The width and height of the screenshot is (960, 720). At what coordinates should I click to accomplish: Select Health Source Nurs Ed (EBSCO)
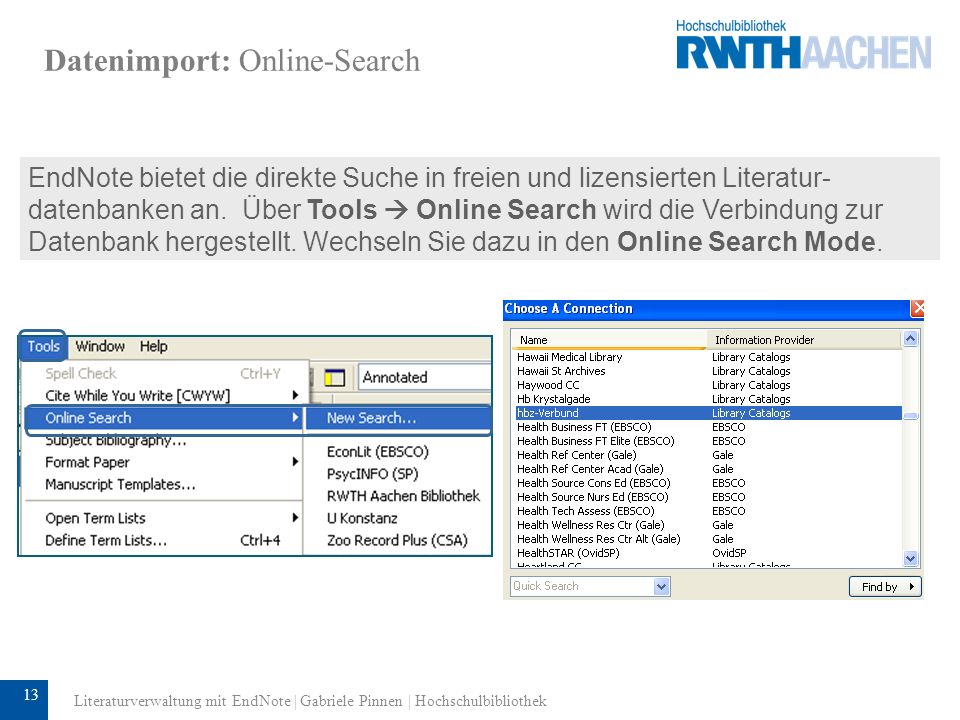708,497
